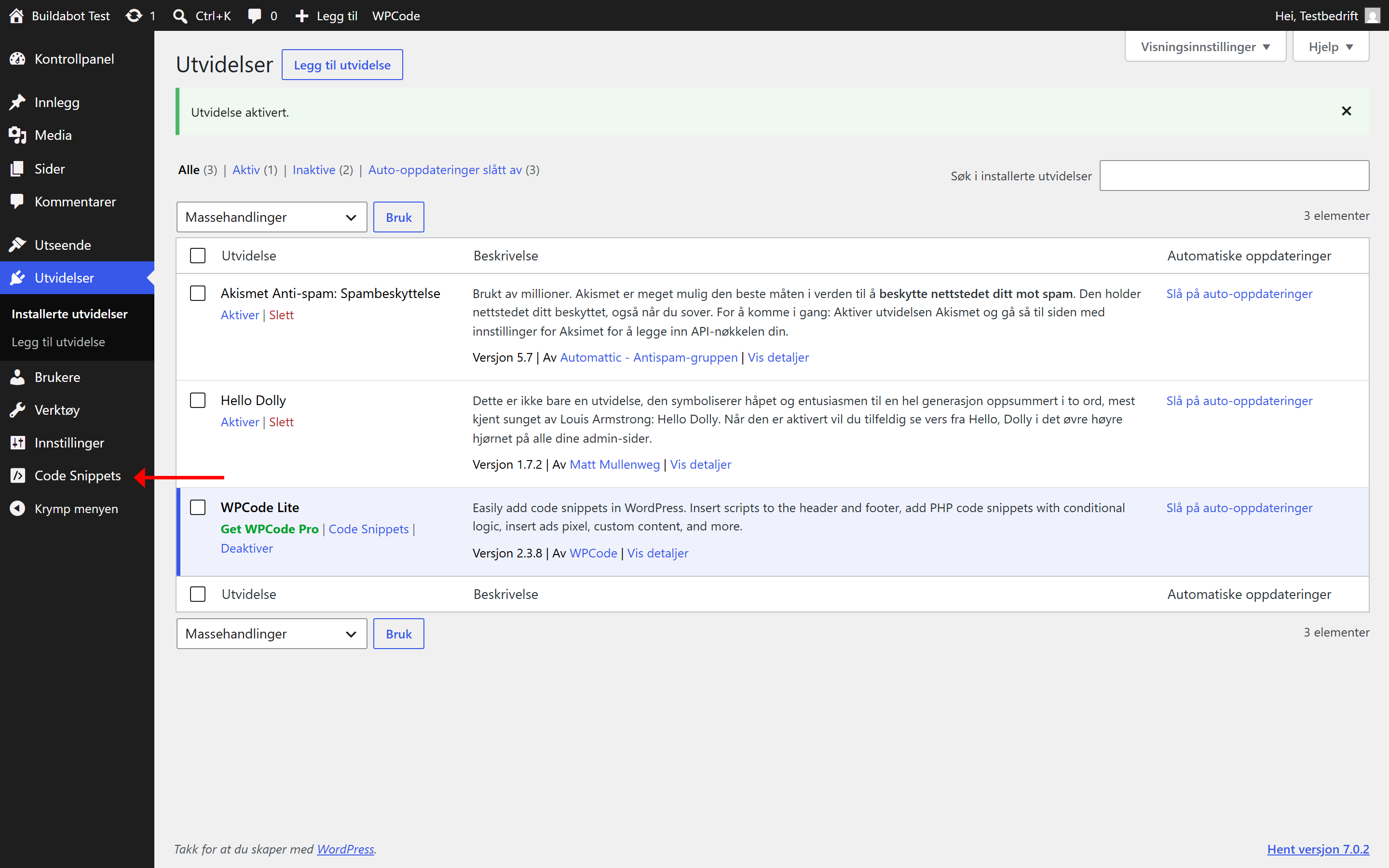Open the Kommentarer icon in sidebar

click(18, 201)
